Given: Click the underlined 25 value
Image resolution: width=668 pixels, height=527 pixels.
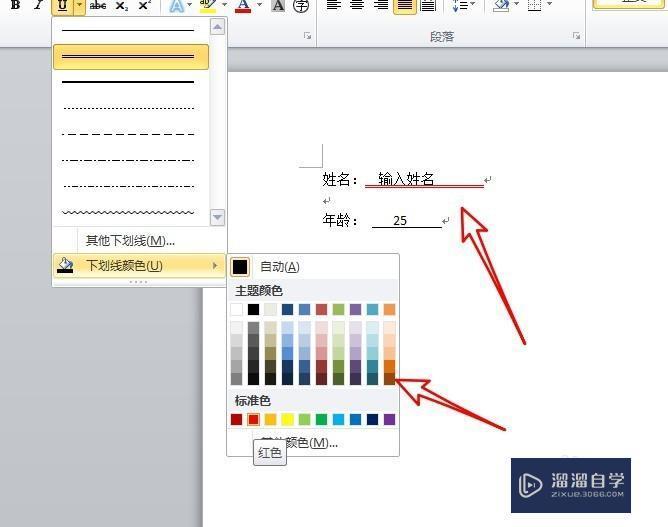Looking at the screenshot, I should [x=400, y=221].
